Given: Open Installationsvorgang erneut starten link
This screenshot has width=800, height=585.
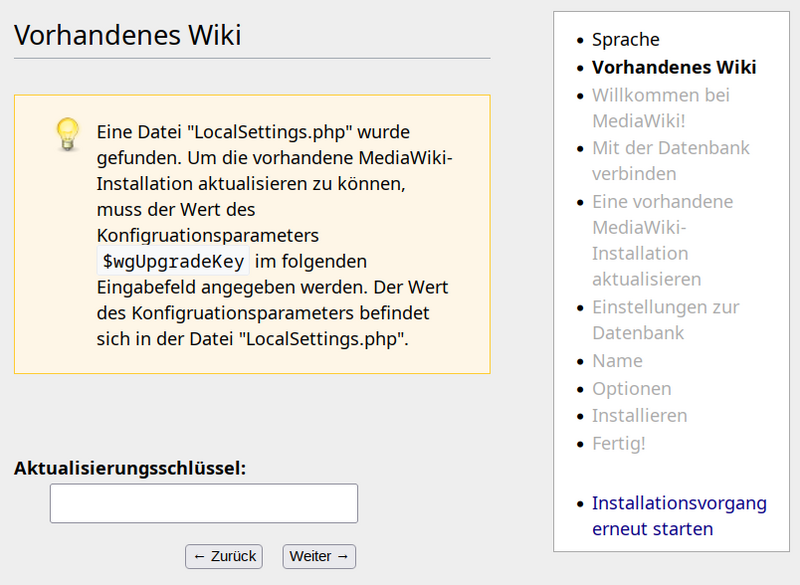Looking at the screenshot, I should [x=679, y=516].
